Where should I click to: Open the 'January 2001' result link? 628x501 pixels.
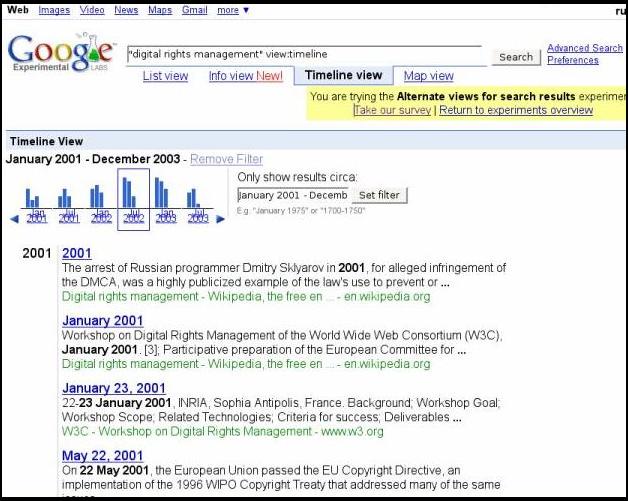coord(103,321)
